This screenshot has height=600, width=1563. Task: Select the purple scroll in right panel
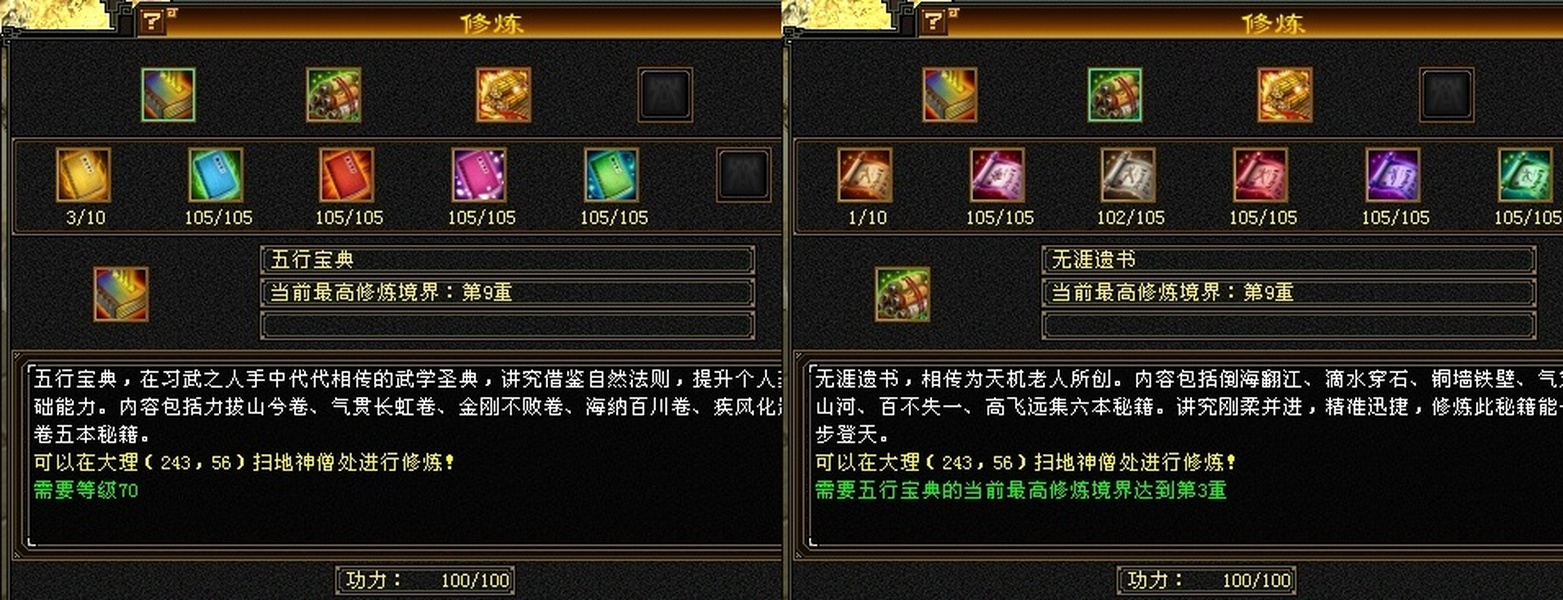1393,175
